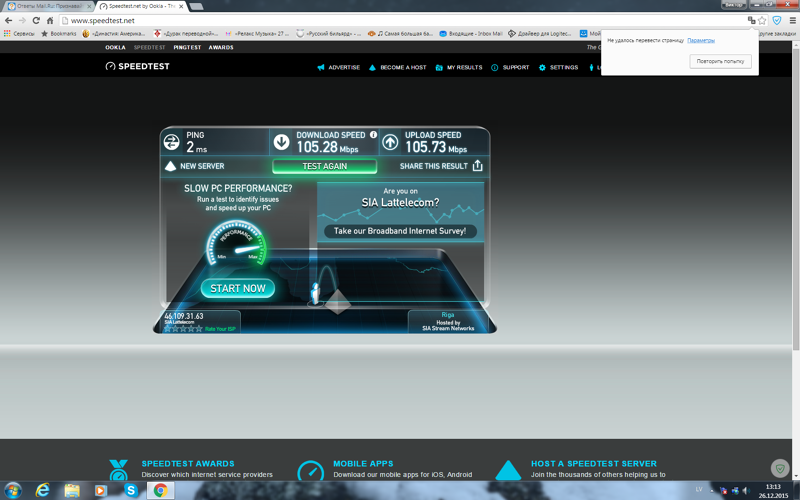Bookmark this page with the star icon
Screen dimensions: 800x500
(762, 20)
